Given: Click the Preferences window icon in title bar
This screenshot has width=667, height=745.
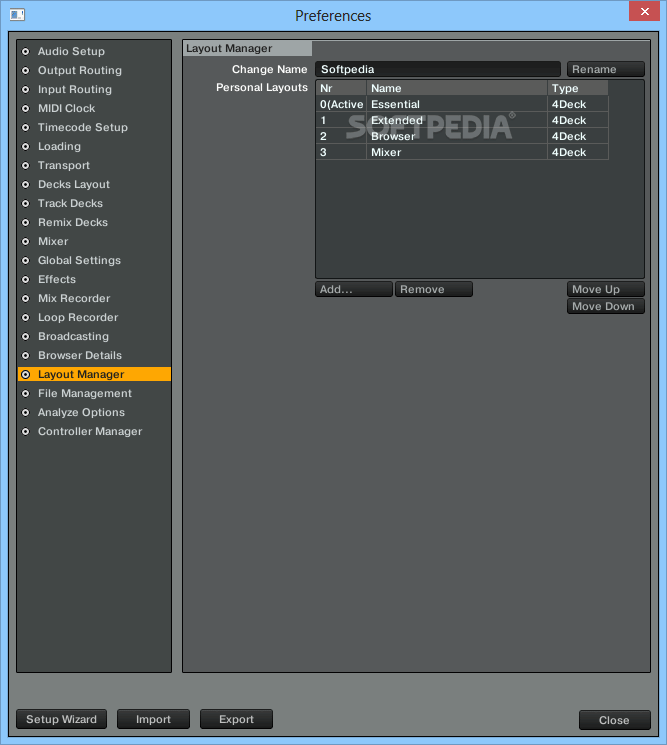Looking at the screenshot, I should point(17,15).
